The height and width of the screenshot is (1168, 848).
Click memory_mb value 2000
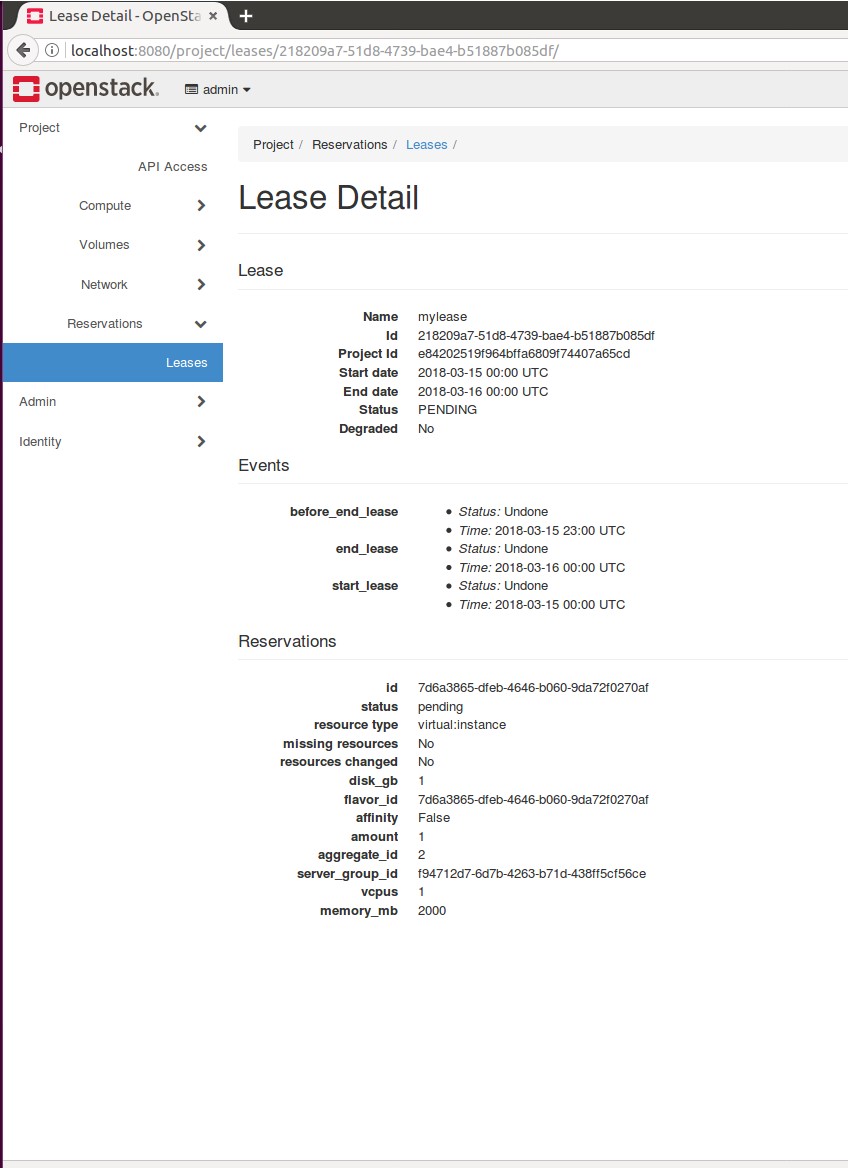(x=432, y=911)
